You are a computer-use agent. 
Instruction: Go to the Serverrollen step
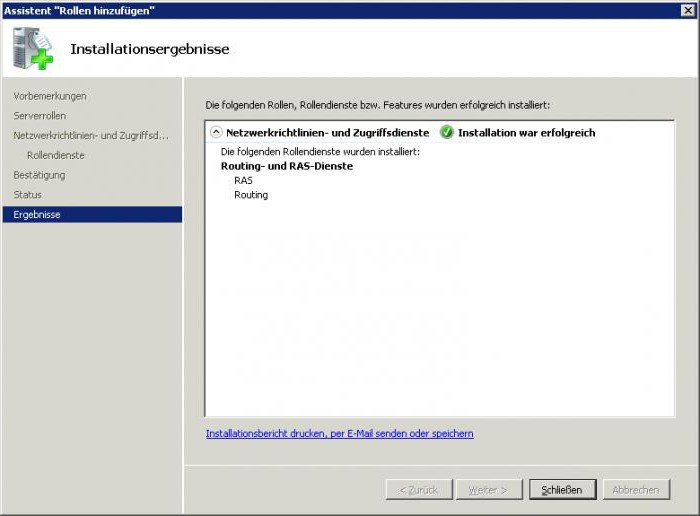pos(40,116)
